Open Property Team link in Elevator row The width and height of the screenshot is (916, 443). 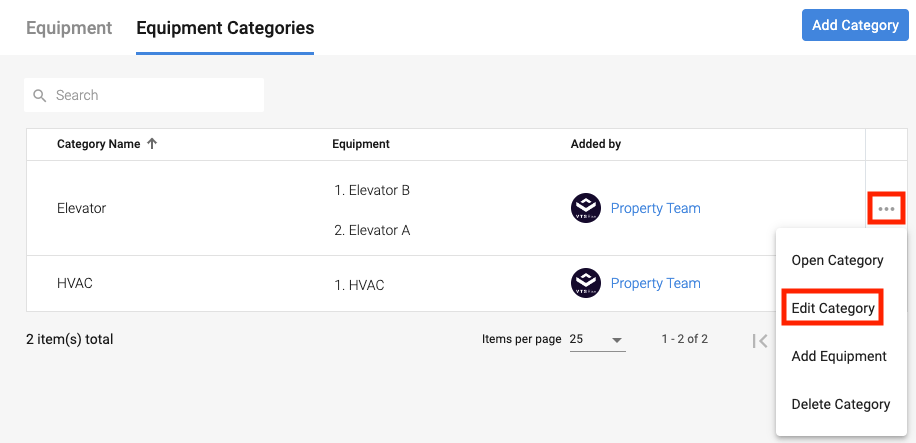click(655, 208)
